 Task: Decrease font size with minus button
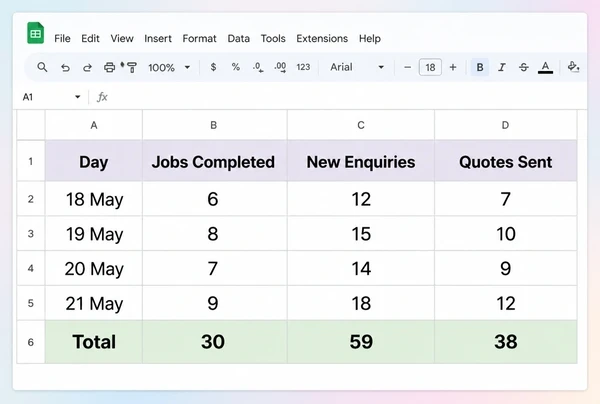408,67
